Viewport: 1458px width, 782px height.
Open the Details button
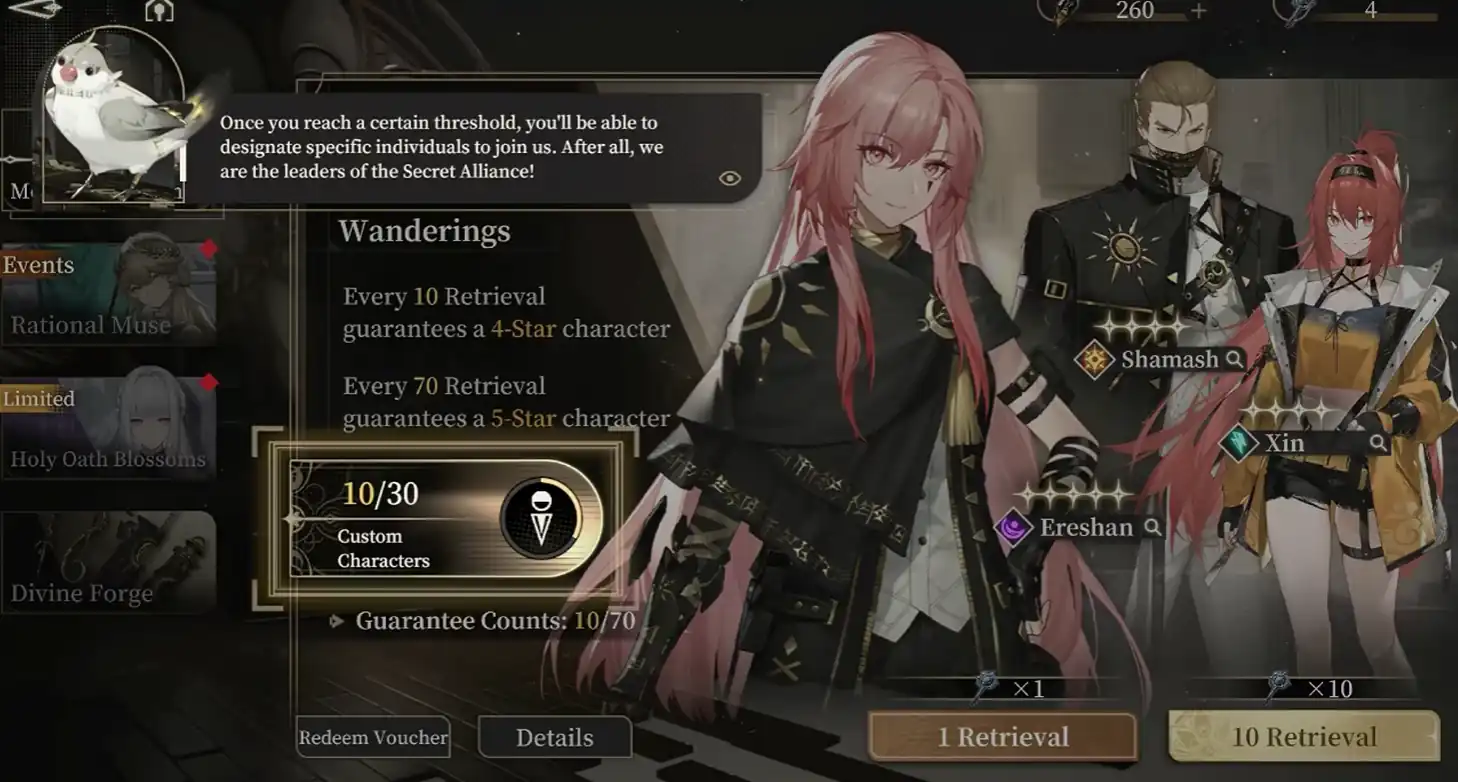(555, 738)
